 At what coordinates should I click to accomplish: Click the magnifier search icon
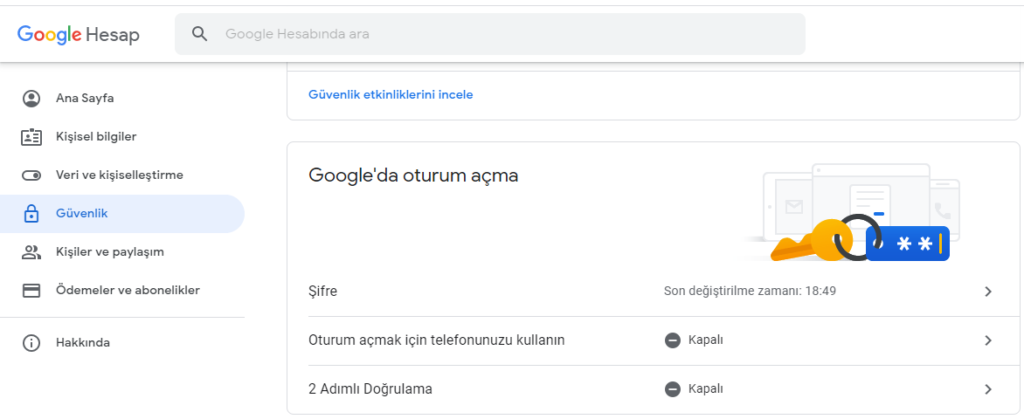pyautogui.click(x=200, y=34)
